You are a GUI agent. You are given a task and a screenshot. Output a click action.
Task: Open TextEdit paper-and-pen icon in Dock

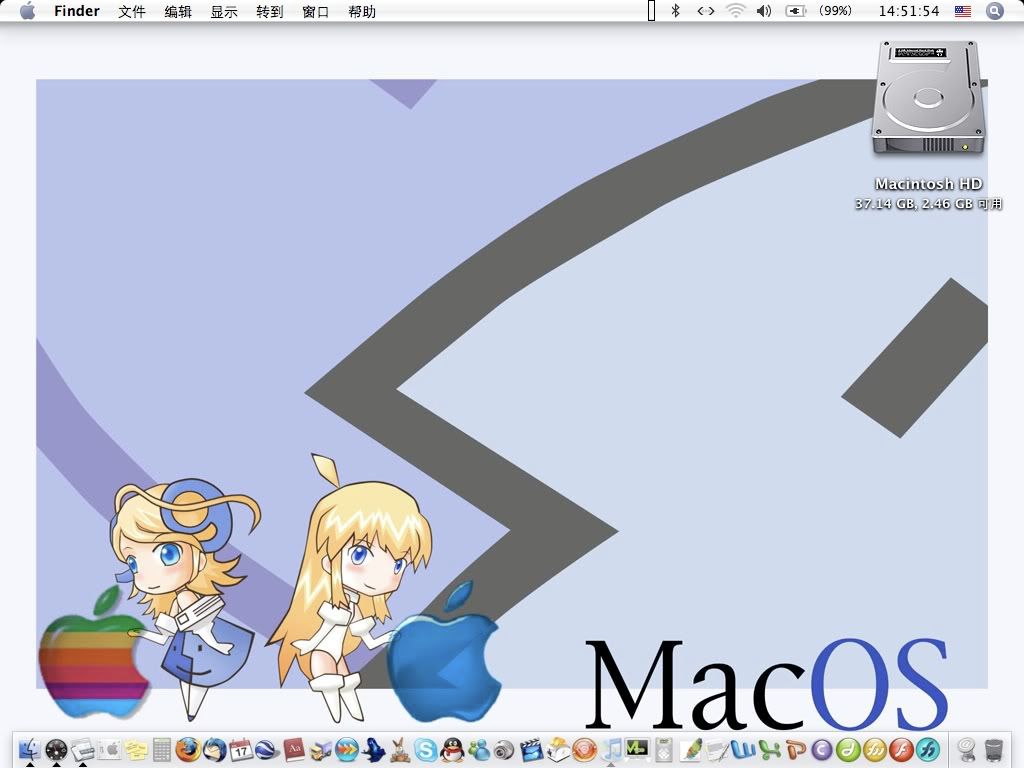click(717, 748)
